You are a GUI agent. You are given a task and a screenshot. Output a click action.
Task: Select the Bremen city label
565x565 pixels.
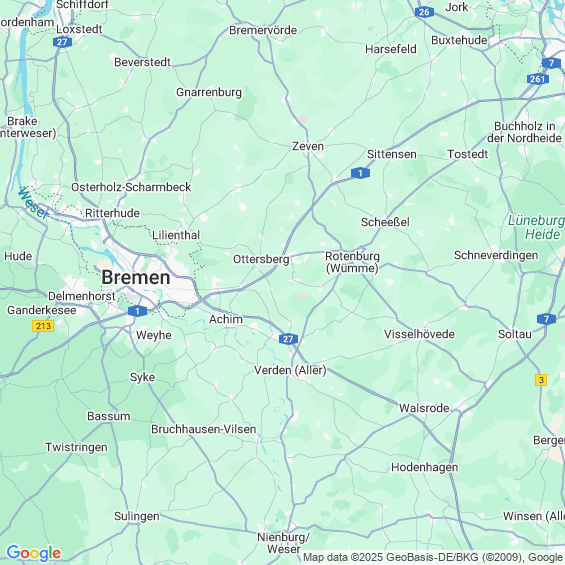[136, 277]
